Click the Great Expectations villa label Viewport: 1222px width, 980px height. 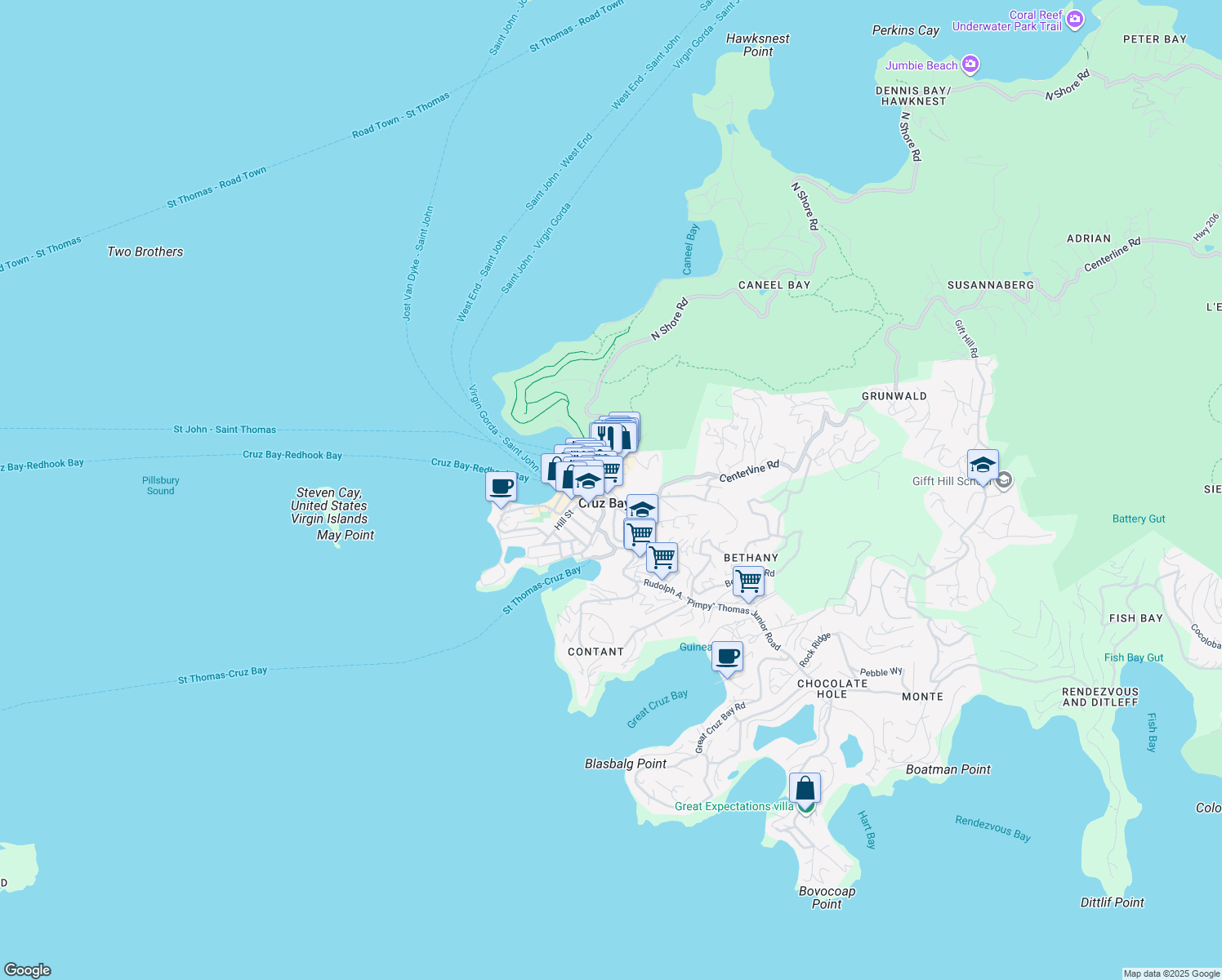(x=733, y=806)
